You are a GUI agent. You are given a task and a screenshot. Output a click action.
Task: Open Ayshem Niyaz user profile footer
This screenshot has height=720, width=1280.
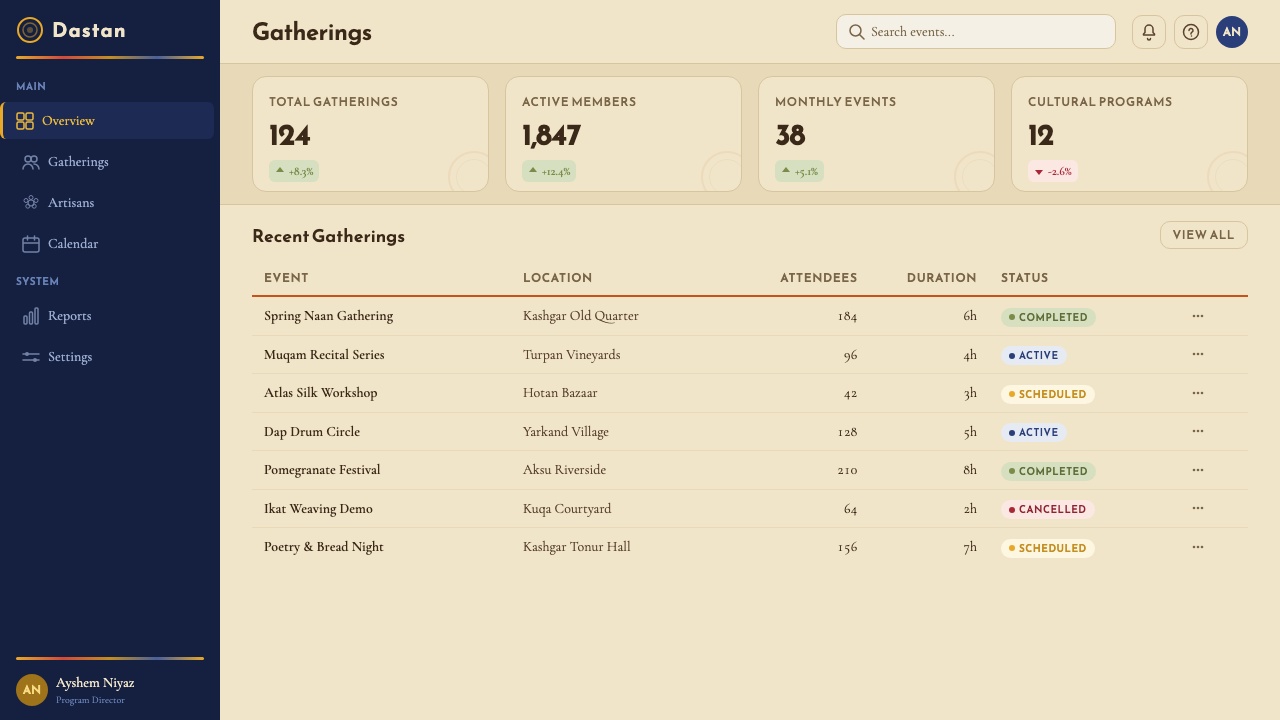(110, 690)
